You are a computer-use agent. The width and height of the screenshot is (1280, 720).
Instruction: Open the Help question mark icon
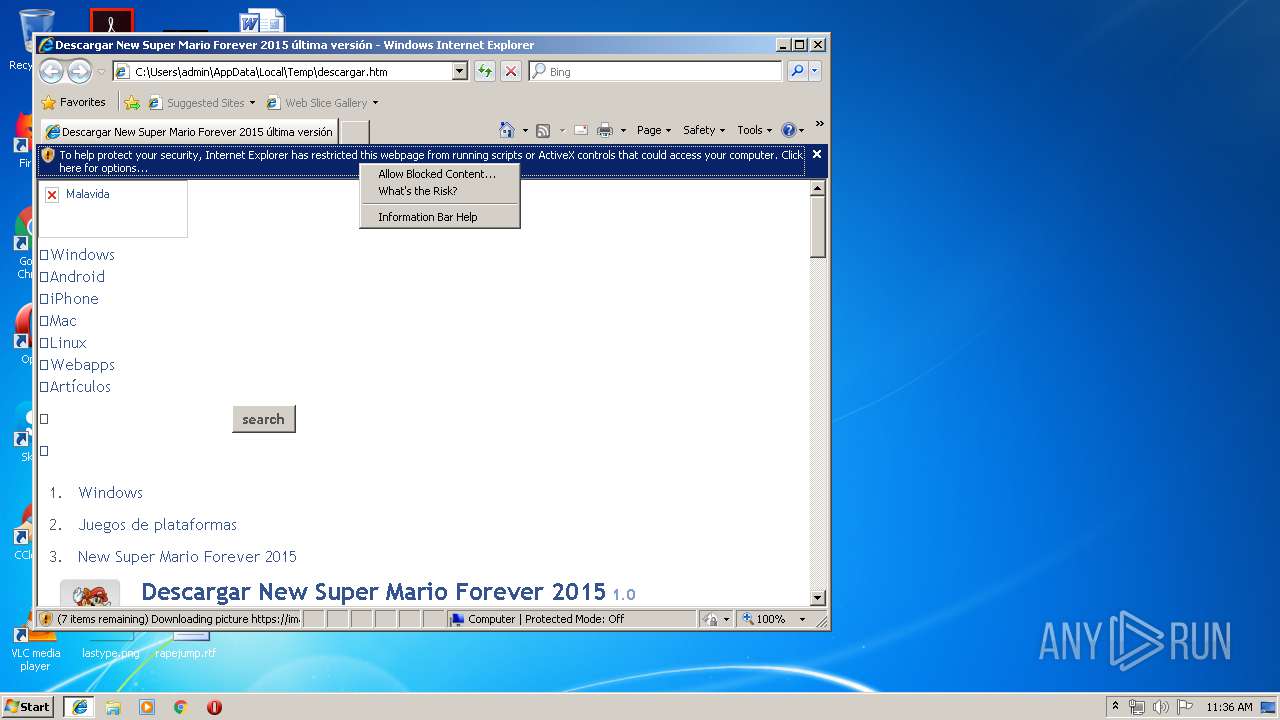coord(788,130)
